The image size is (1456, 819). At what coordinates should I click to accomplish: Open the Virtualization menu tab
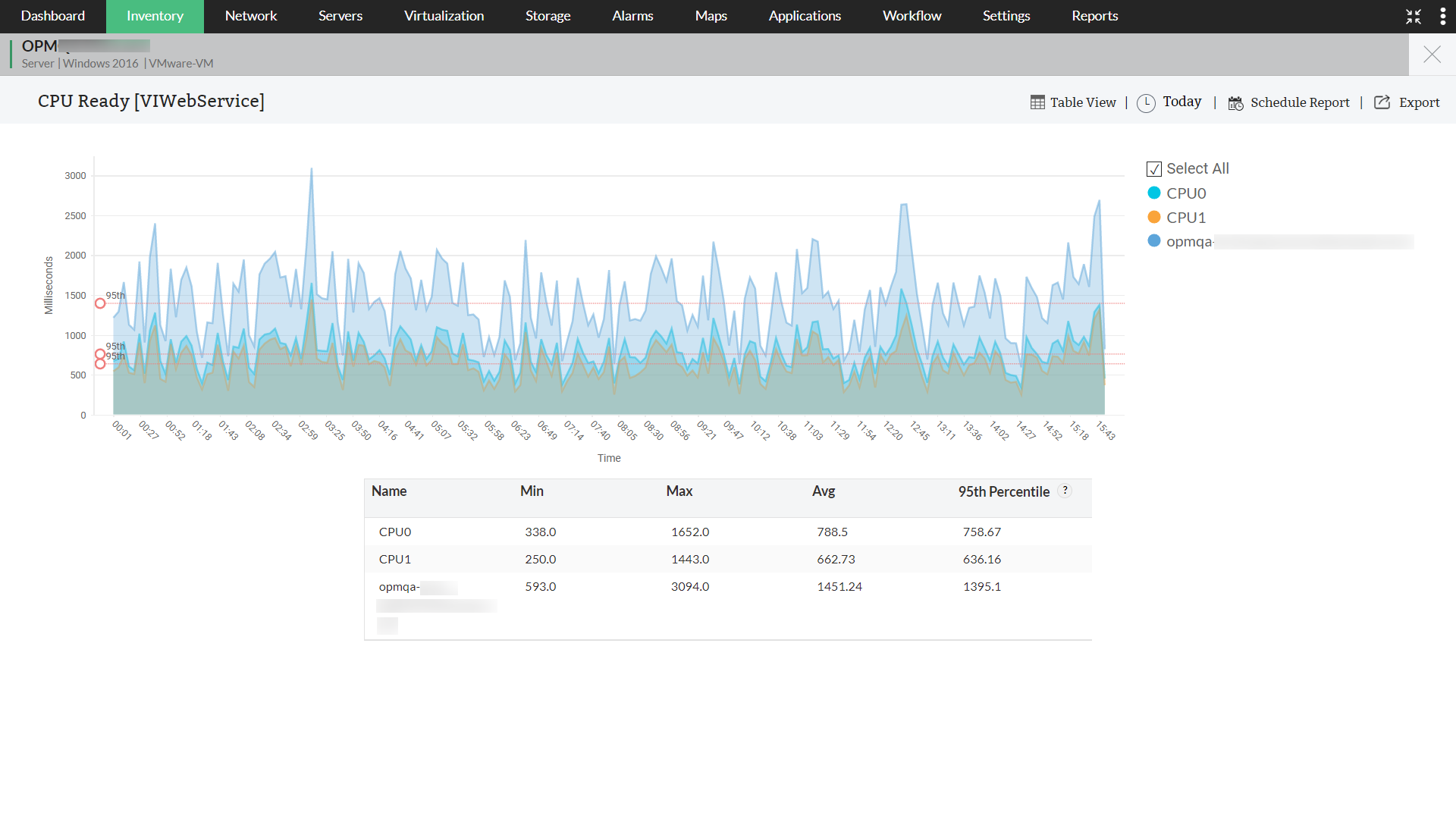[444, 16]
